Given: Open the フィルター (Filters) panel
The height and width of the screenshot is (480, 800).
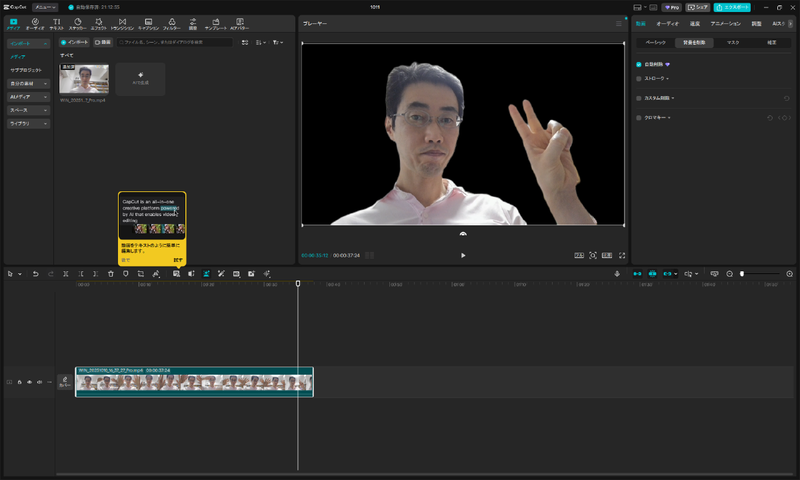Looking at the screenshot, I should point(172,22).
